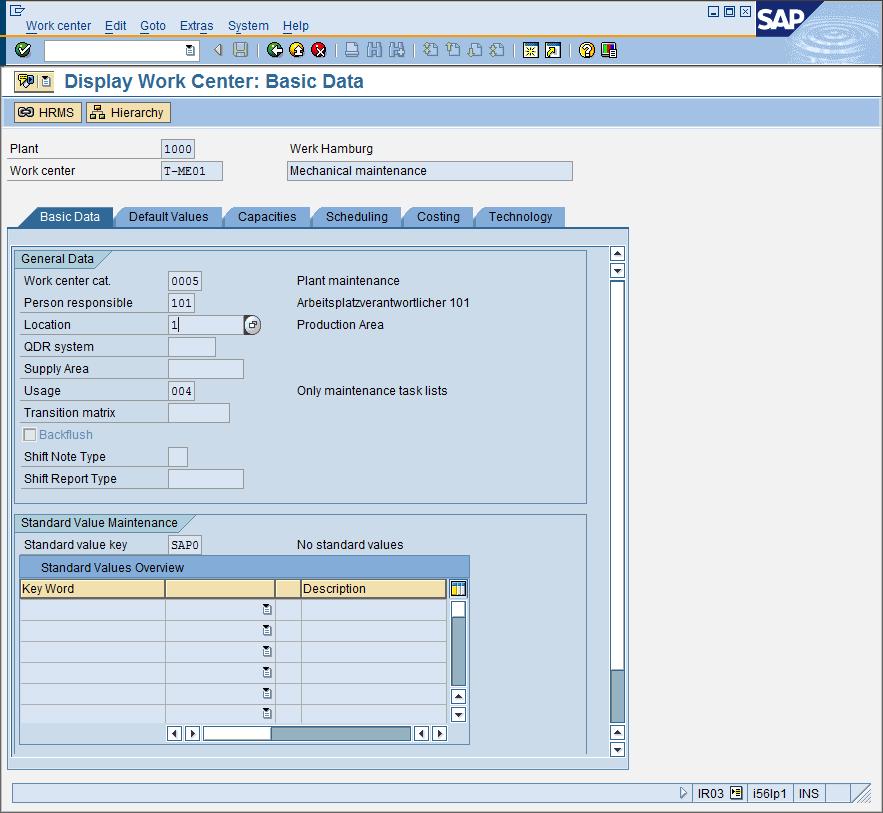Click the Previous Page icon
The image size is (883, 813).
[x=453, y=50]
